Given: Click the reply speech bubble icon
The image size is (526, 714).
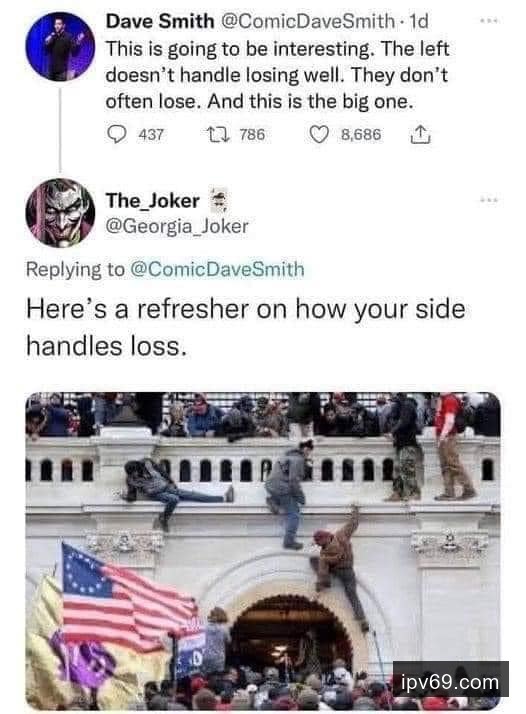Looking at the screenshot, I should click(117, 134).
